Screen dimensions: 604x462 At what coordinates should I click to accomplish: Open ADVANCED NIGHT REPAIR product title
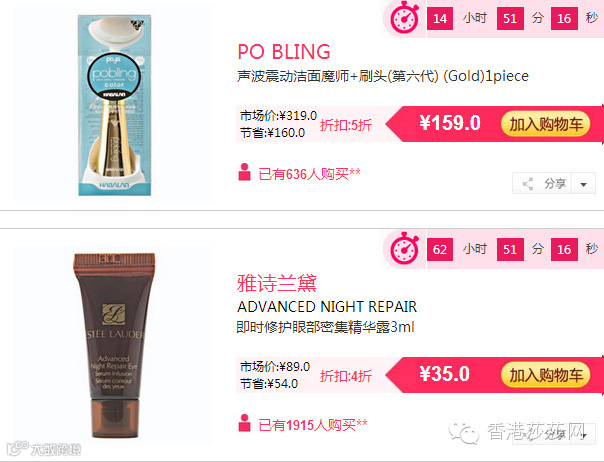(x=327, y=307)
